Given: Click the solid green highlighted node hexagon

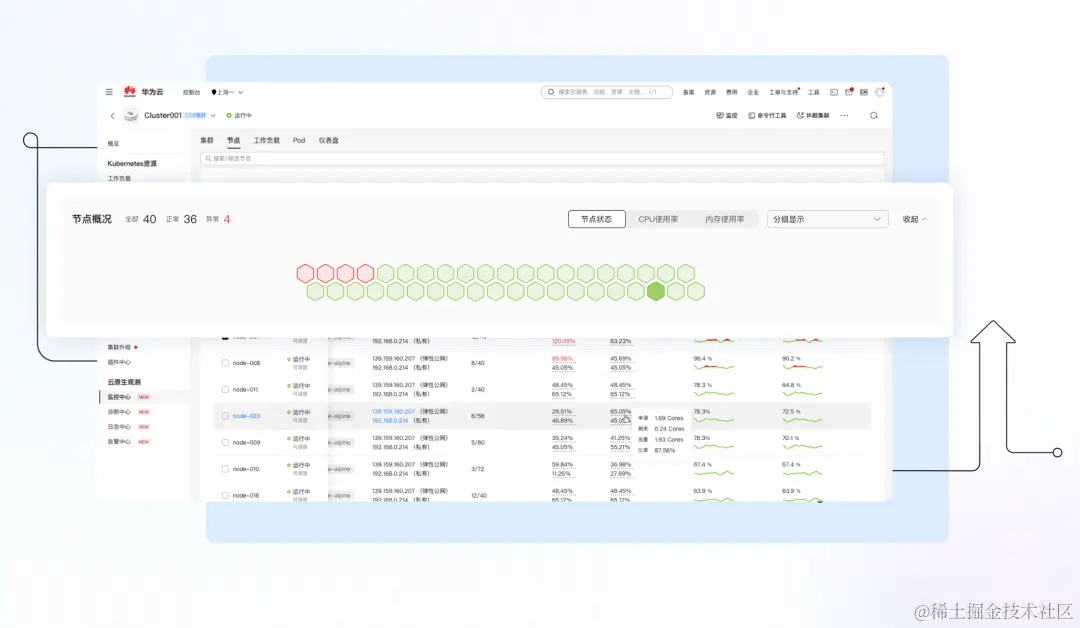Looking at the screenshot, I should pyautogui.click(x=656, y=291).
